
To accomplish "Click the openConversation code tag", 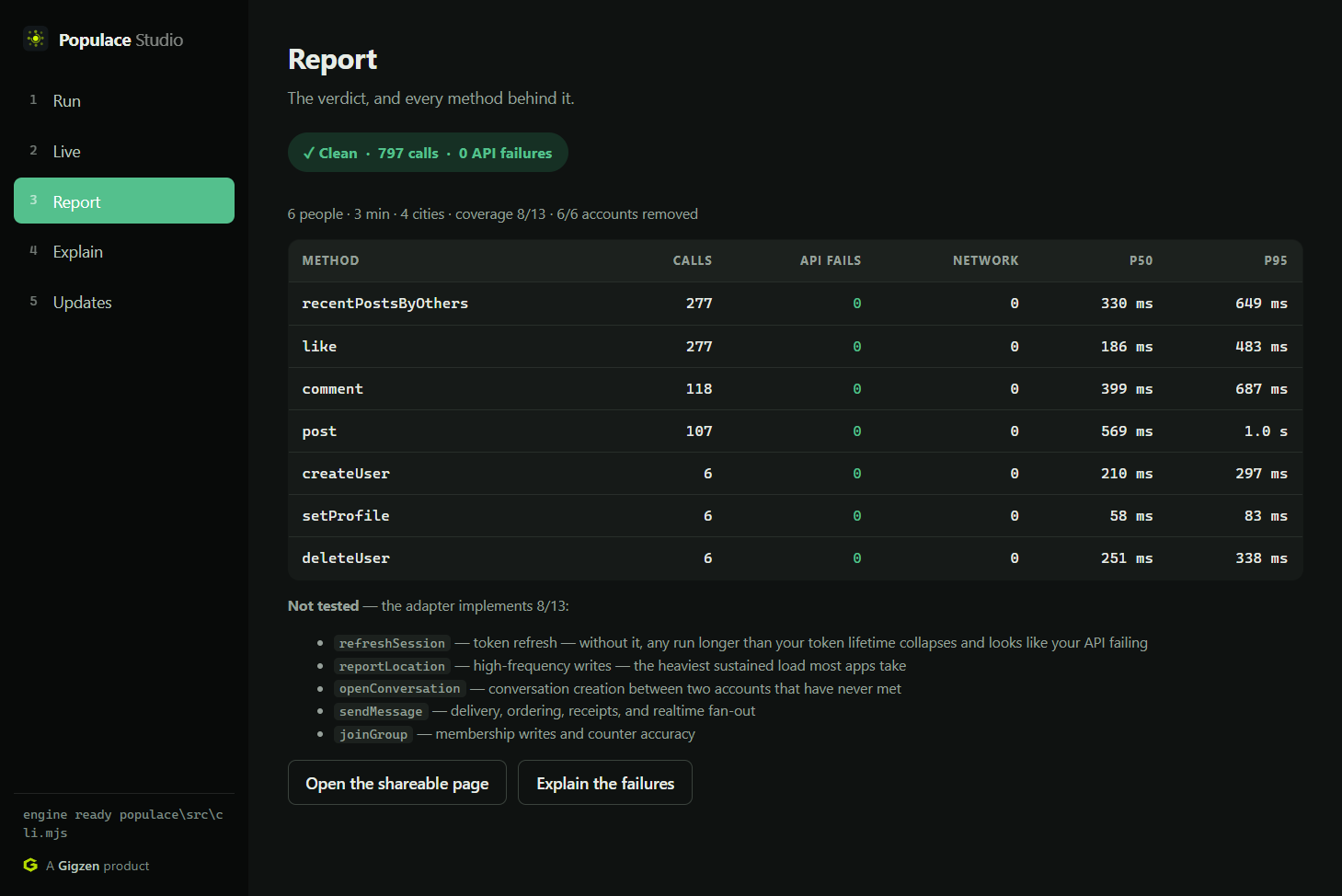I will (399, 689).
